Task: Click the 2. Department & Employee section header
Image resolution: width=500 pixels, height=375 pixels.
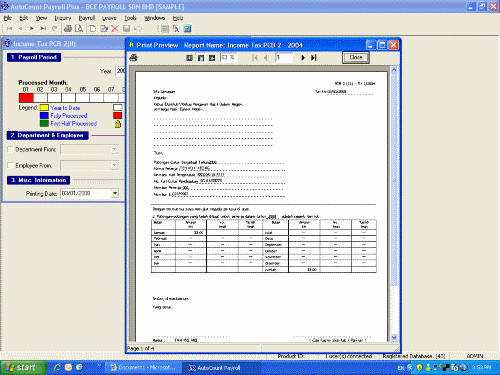Action: pos(47,135)
